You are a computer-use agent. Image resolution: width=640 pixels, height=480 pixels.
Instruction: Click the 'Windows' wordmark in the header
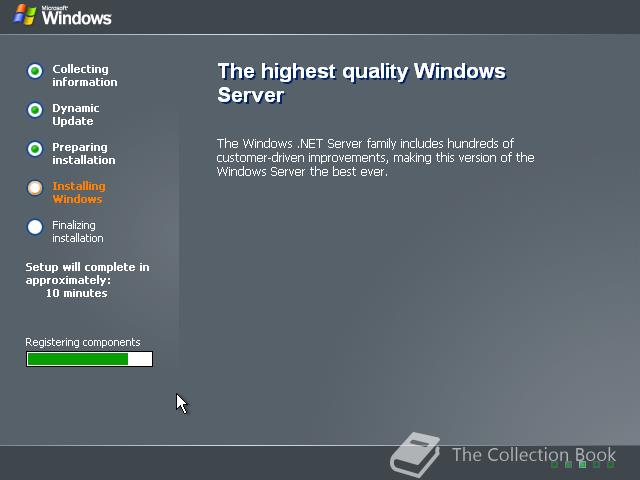(x=76, y=17)
